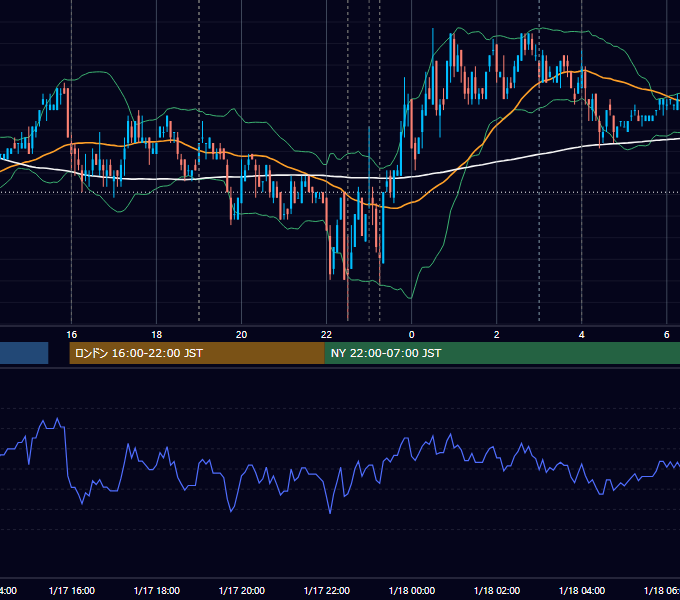Click the 22 hour axis label
The image size is (680, 600).
pos(327,335)
